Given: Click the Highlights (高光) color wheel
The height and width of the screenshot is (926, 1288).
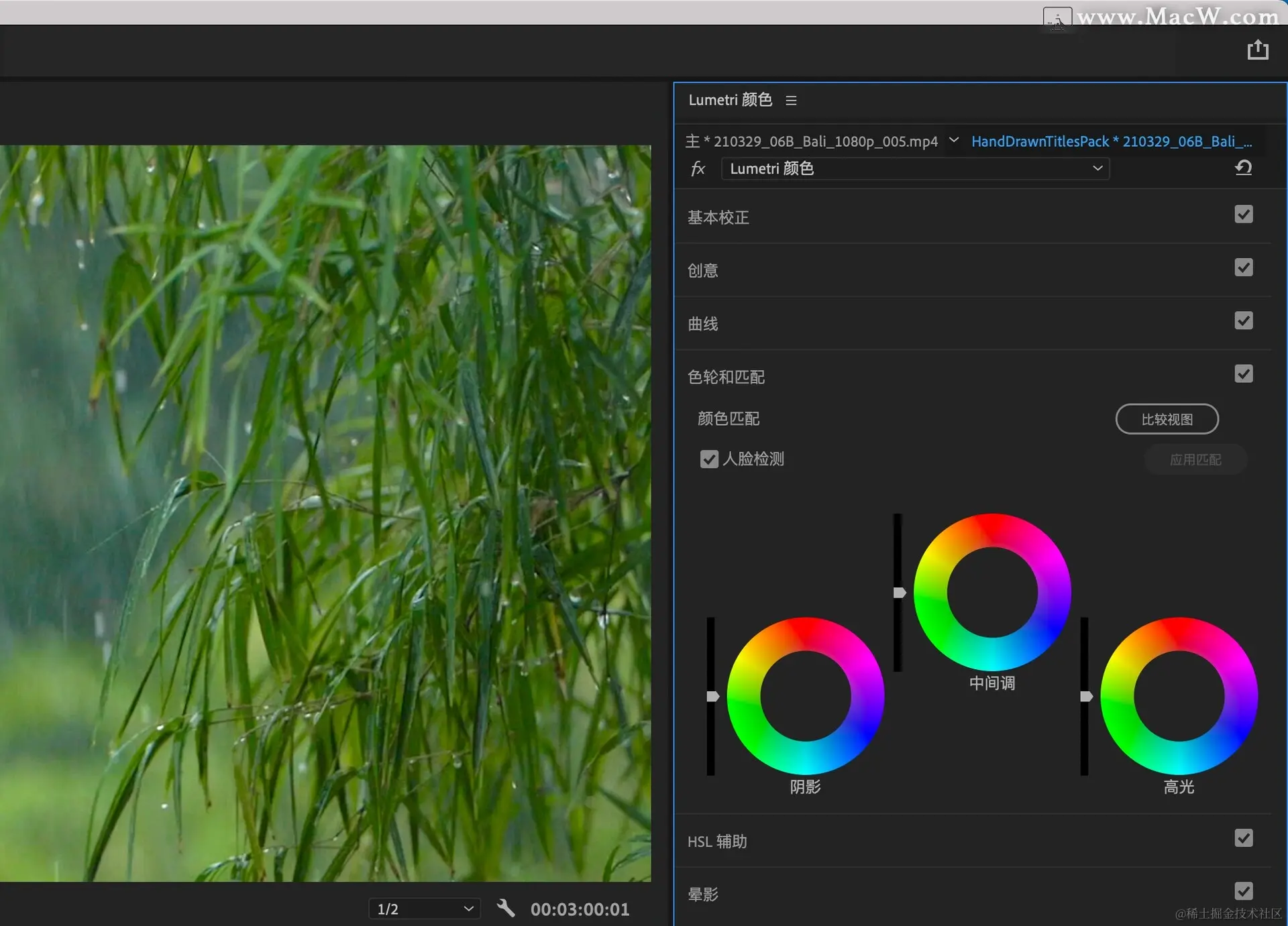Looking at the screenshot, I should [1179, 696].
